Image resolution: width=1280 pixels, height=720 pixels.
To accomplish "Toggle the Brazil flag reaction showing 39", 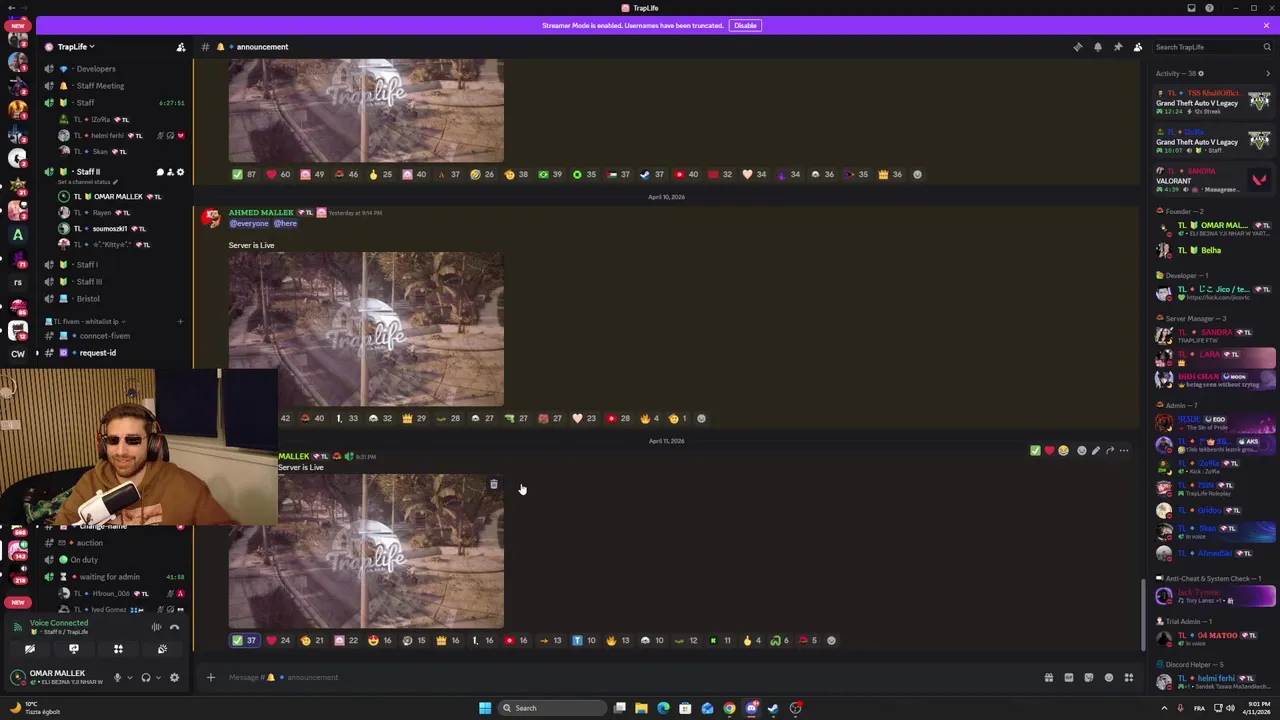I will coord(550,174).
